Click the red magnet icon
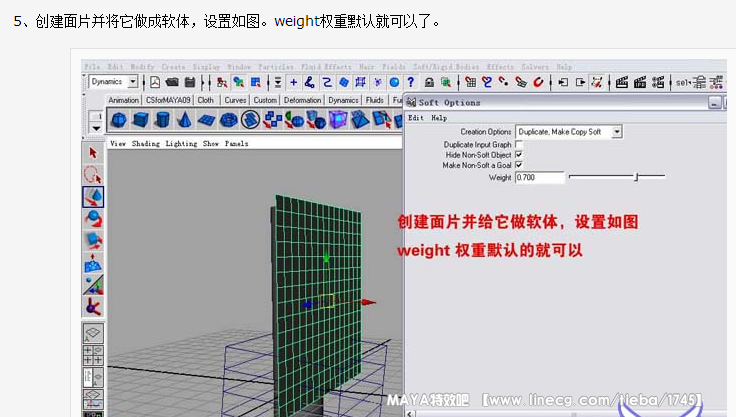Viewport: 736px width, 417px height. coord(538,83)
